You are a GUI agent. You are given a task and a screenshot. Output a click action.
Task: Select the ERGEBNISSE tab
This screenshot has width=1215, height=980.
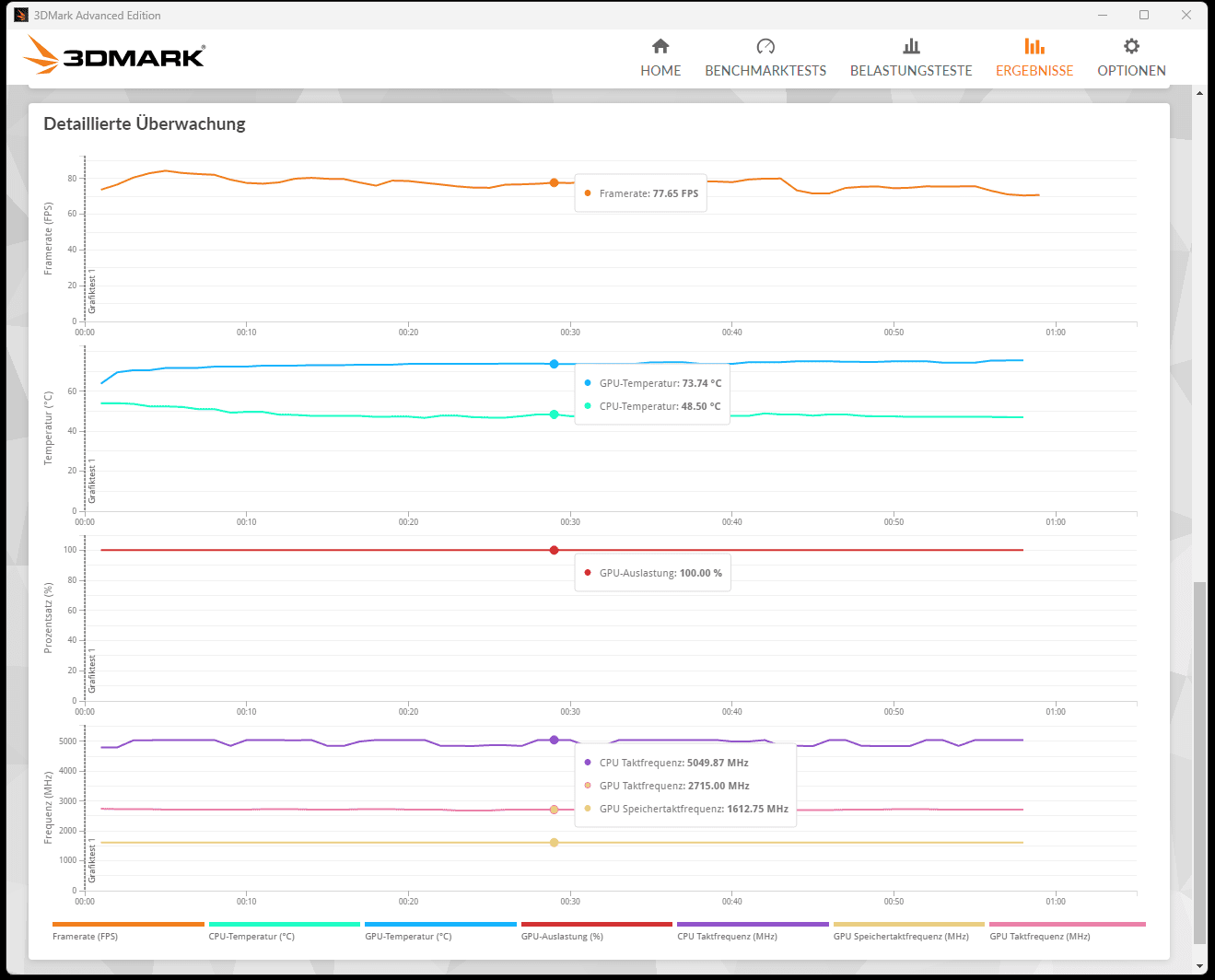[x=1034, y=59]
